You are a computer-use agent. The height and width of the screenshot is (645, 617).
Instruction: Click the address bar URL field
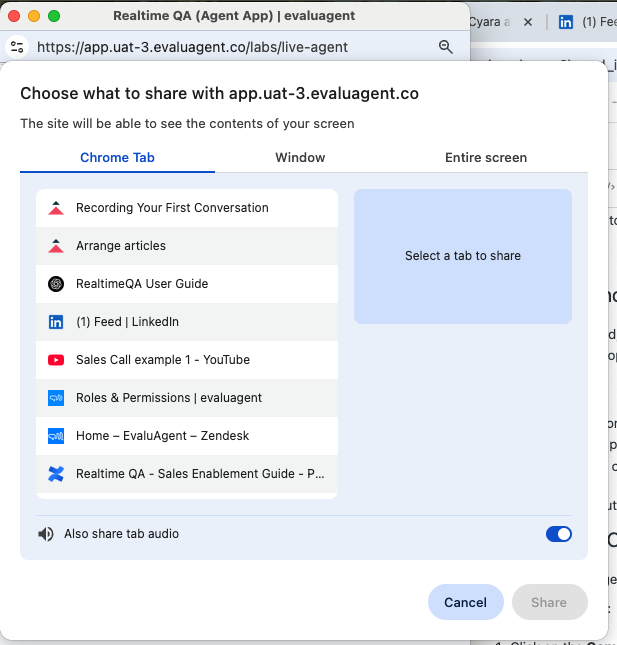tap(193, 47)
